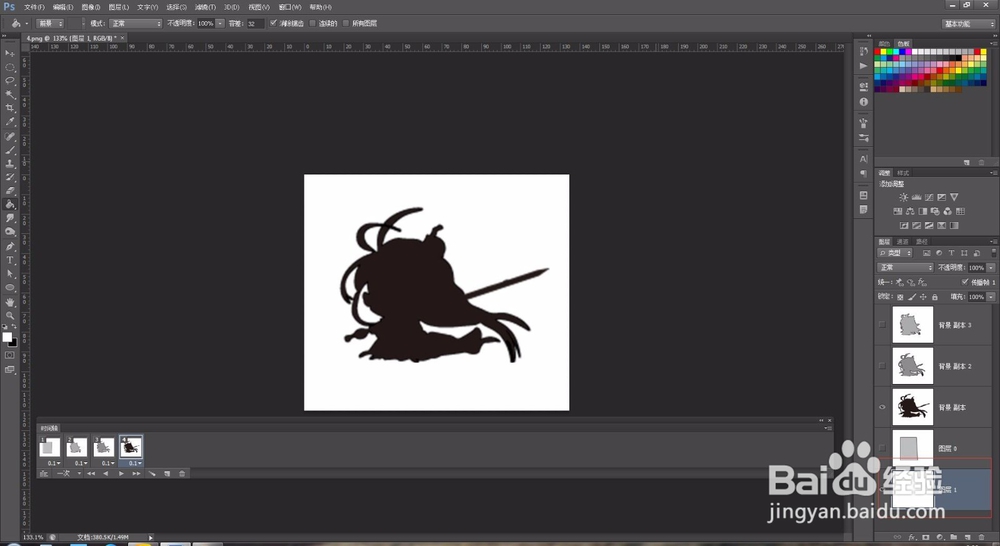Open the layer fill dropdown arrow

[x=991, y=297]
